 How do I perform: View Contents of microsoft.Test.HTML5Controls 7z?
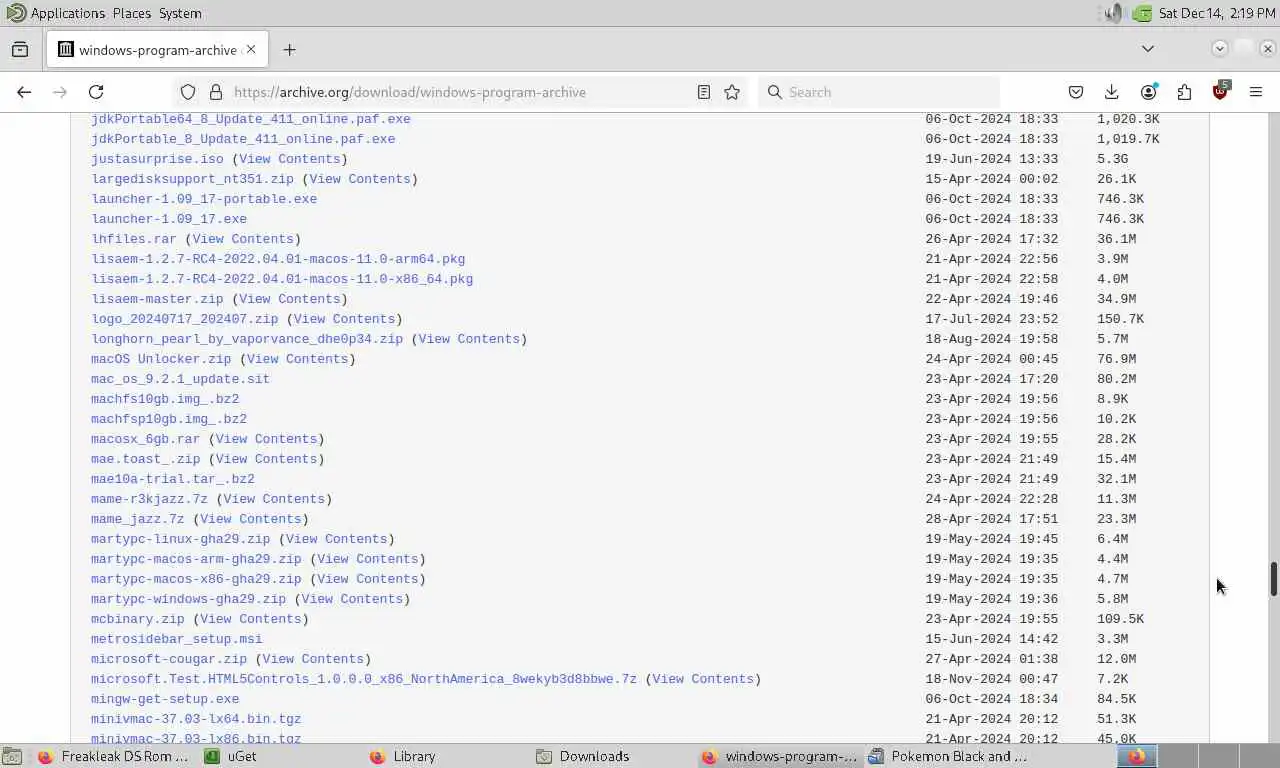point(703,679)
